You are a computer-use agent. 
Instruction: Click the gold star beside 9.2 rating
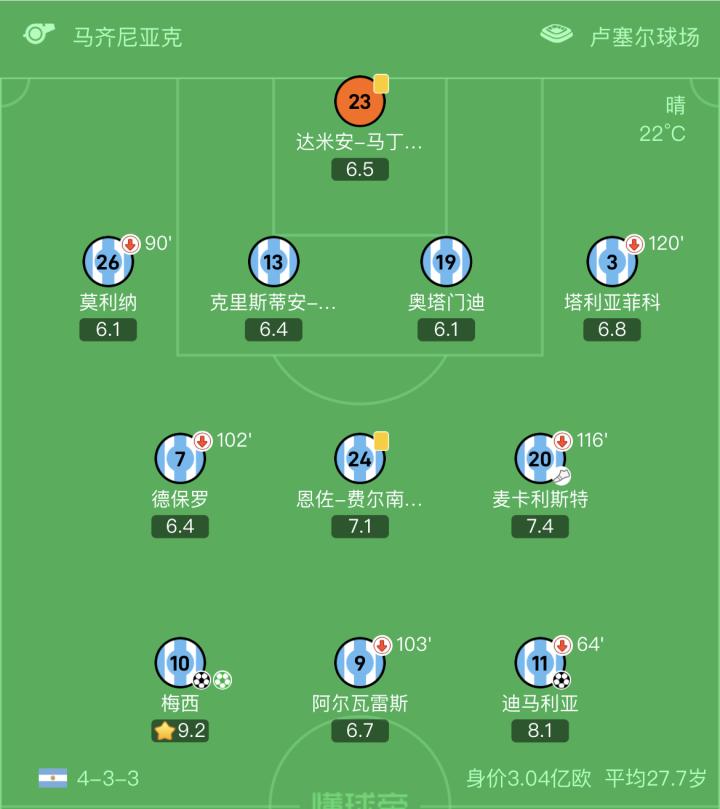pos(164,731)
